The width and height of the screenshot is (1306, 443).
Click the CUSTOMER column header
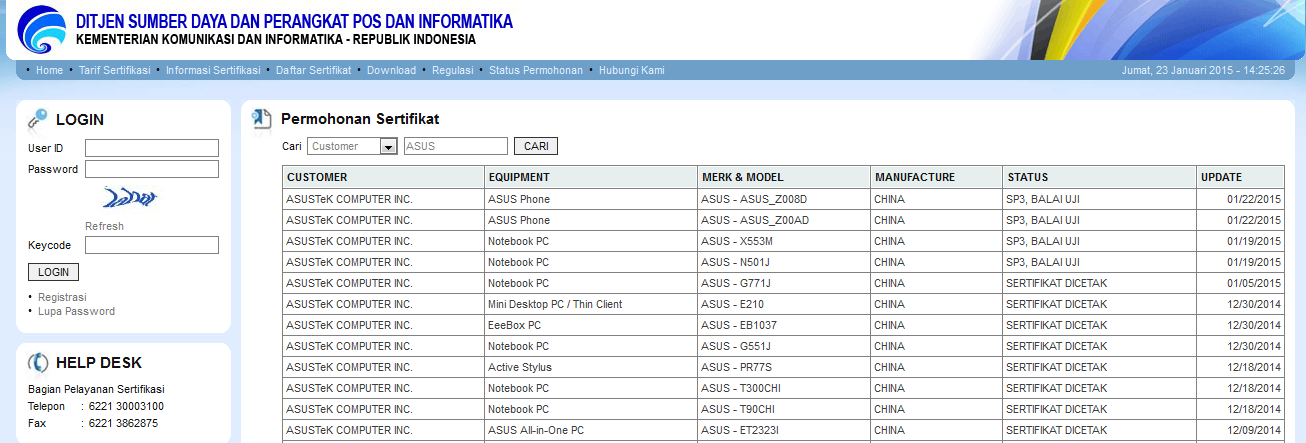tap(384, 177)
